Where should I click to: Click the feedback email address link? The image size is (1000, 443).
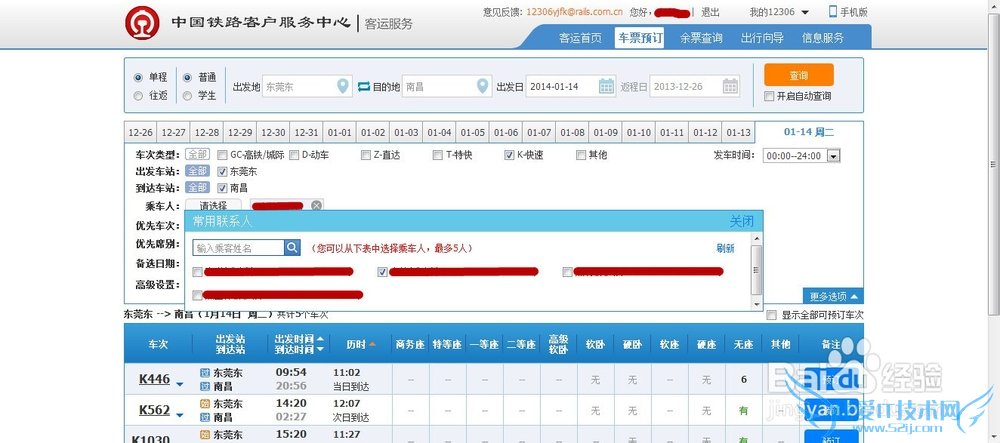575,12
